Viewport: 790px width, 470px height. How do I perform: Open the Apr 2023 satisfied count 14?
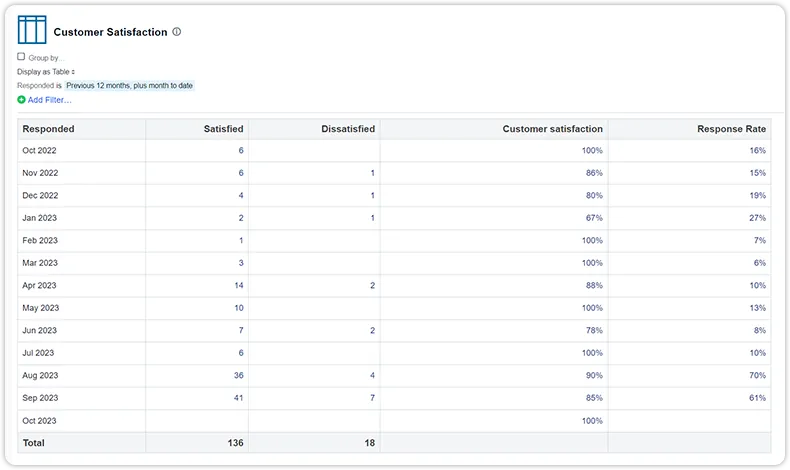(x=239, y=285)
